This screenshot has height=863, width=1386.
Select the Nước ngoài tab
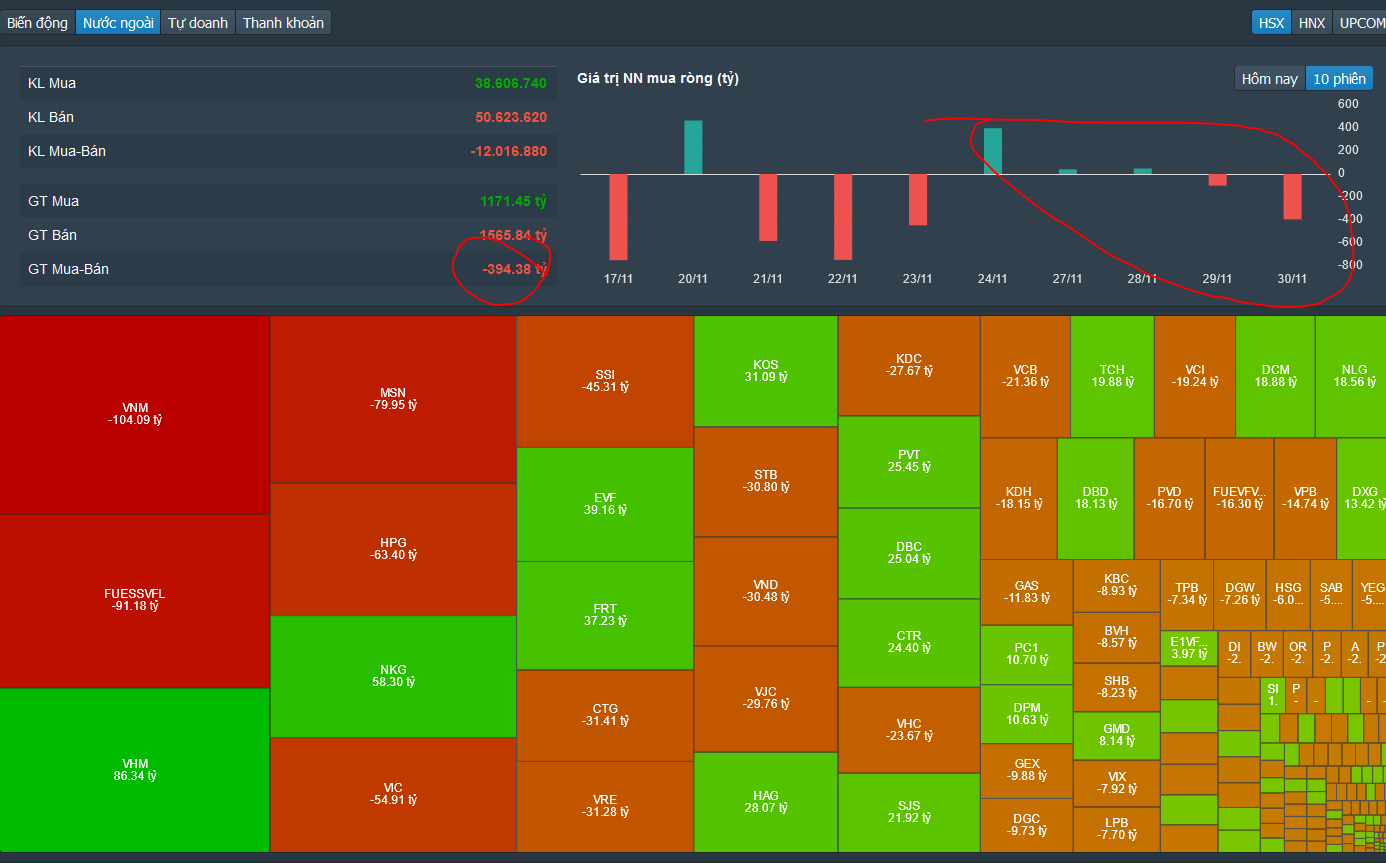tap(118, 22)
